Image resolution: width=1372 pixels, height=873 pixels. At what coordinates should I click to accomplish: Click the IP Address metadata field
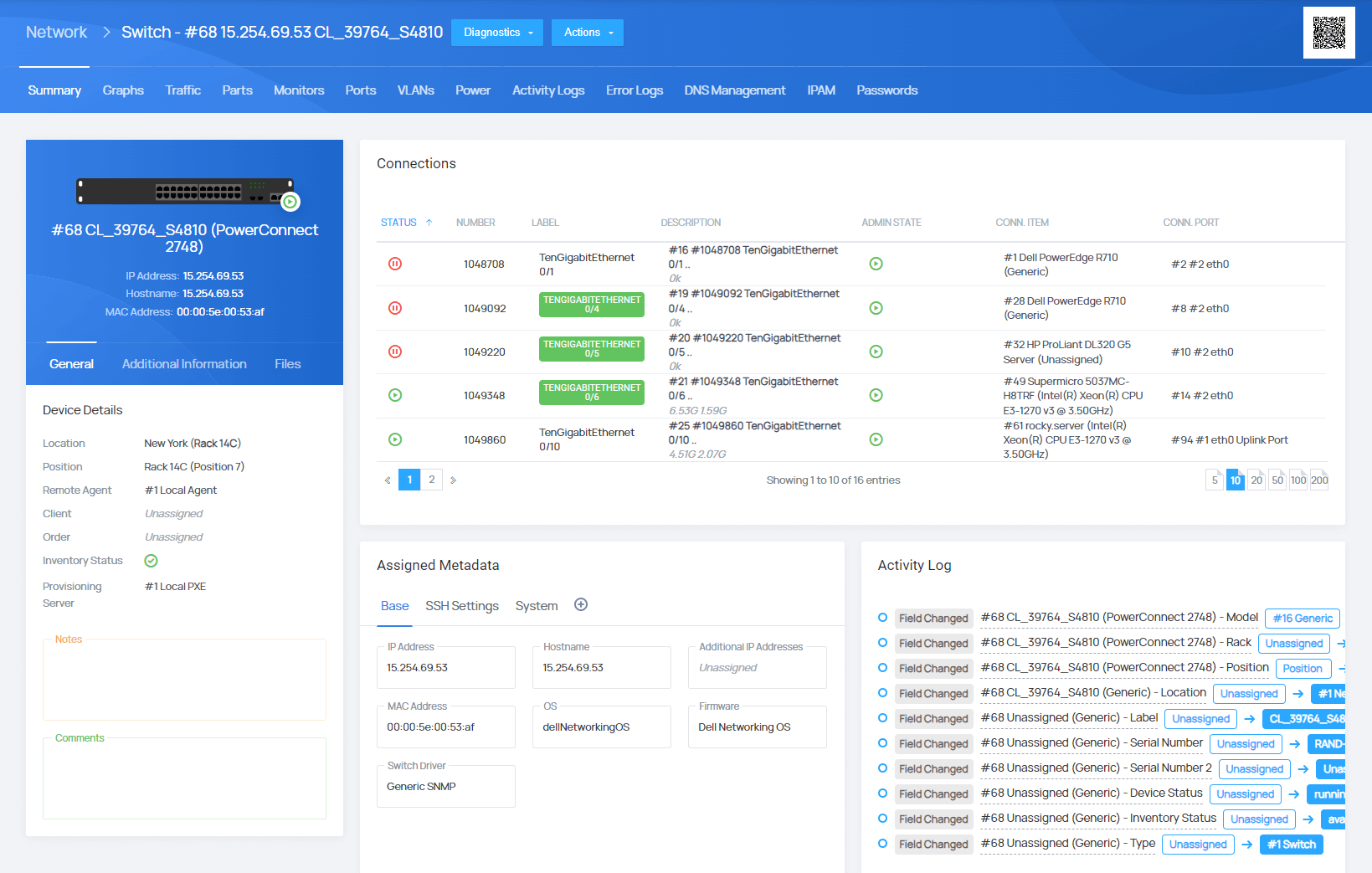(446, 667)
